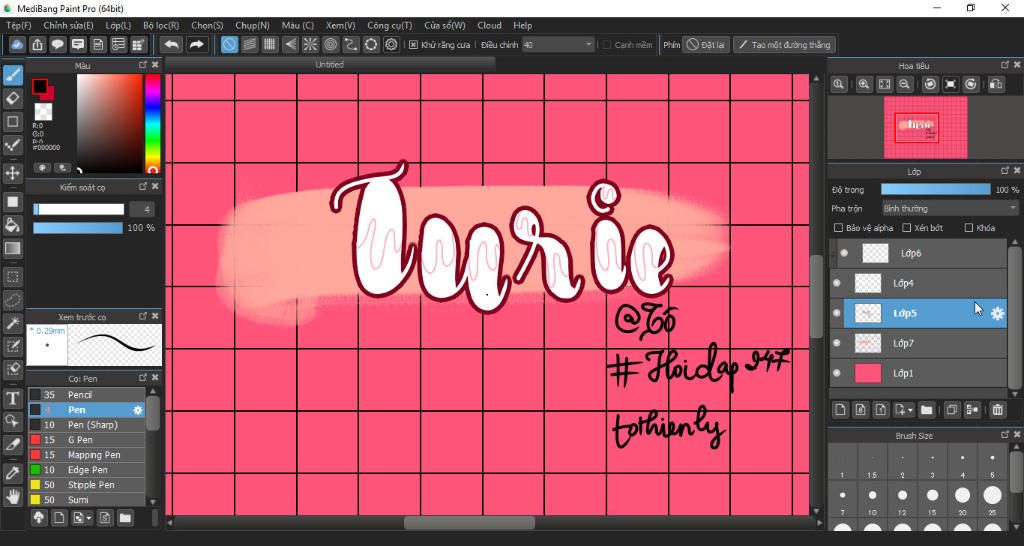Open the add brush dropdown arrow

click(x=89, y=518)
